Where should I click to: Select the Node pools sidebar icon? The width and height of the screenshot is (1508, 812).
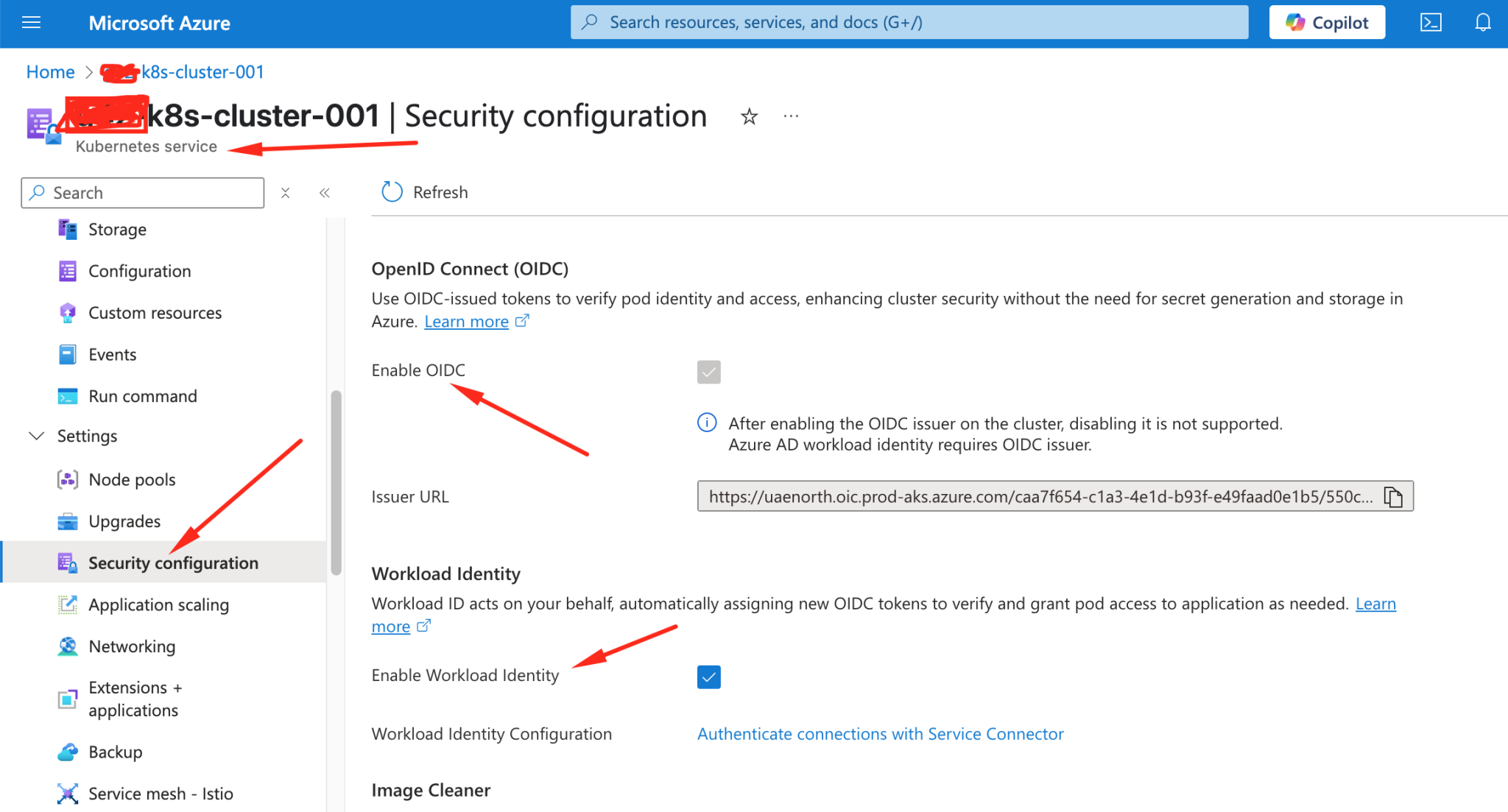(67, 479)
